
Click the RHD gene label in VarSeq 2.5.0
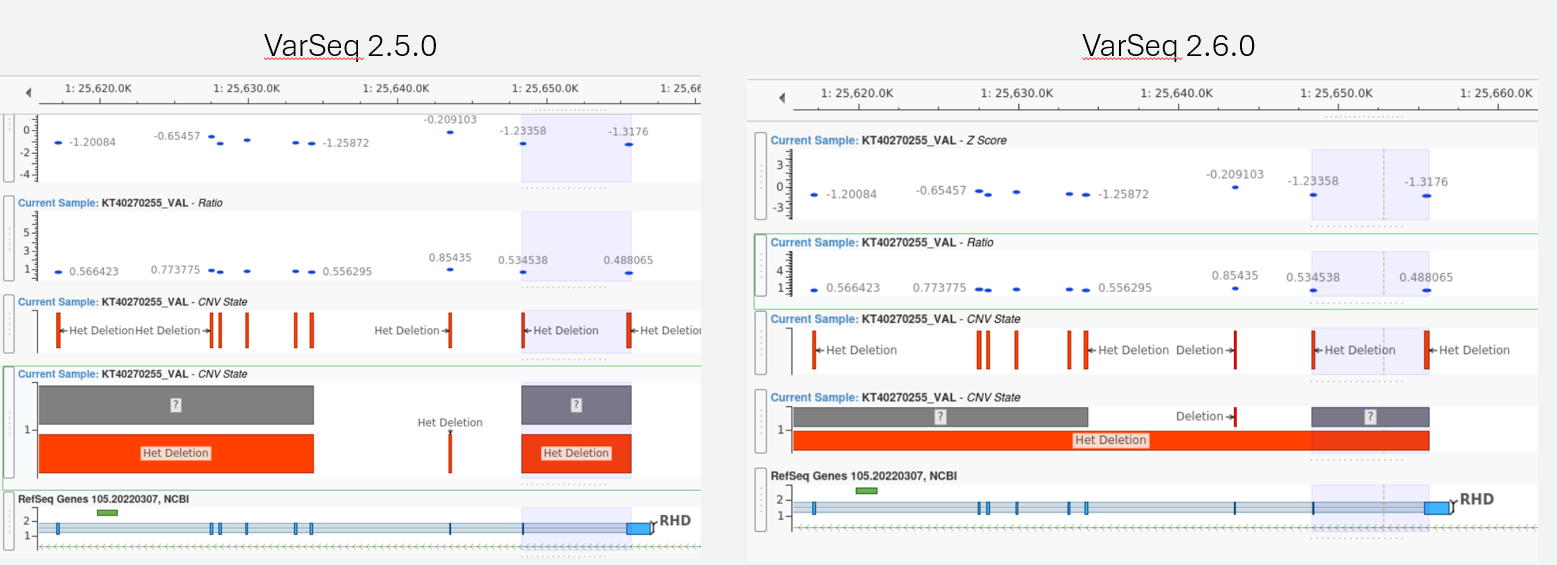[675, 521]
